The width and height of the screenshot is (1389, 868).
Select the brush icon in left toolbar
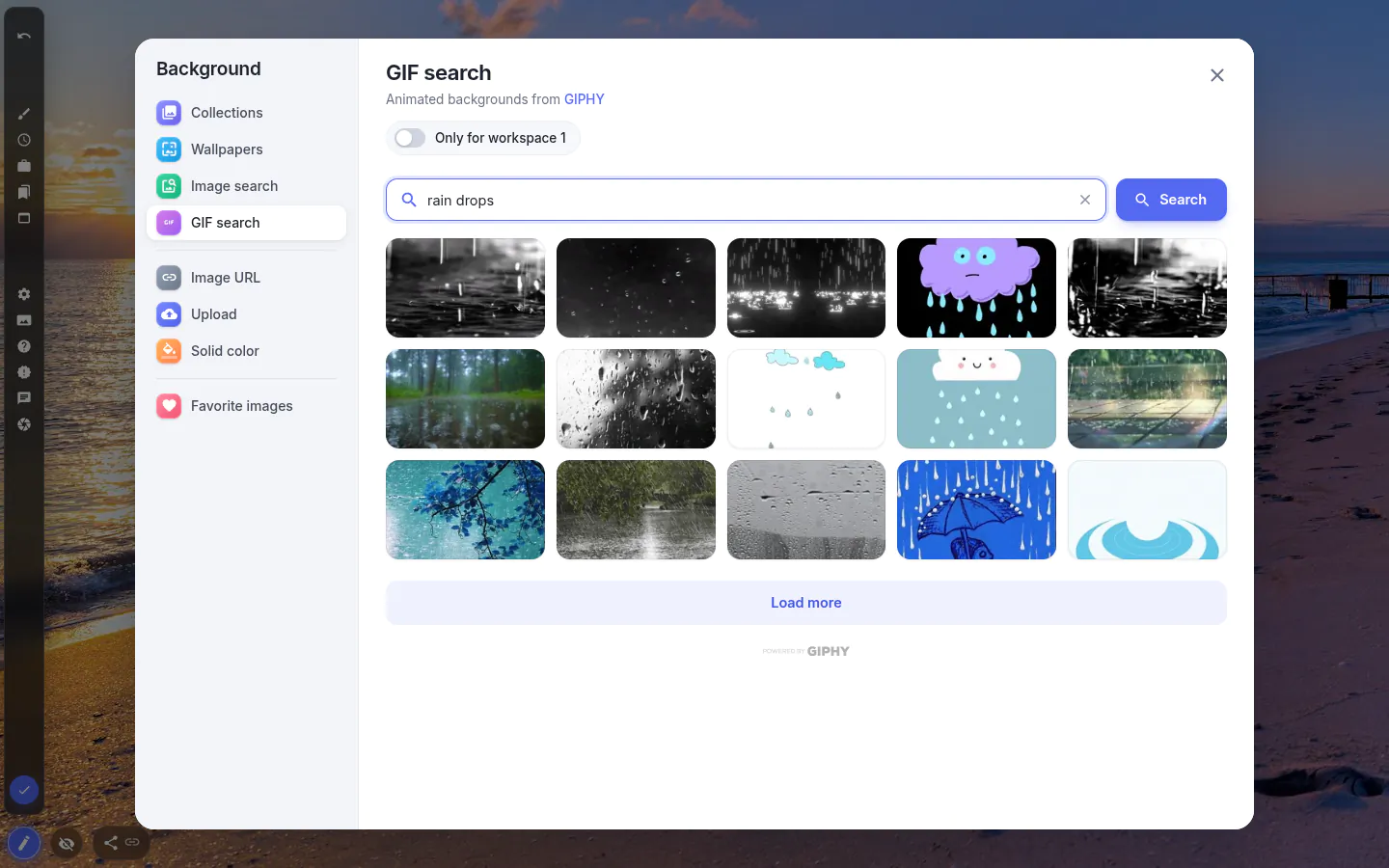(x=24, y=114)
